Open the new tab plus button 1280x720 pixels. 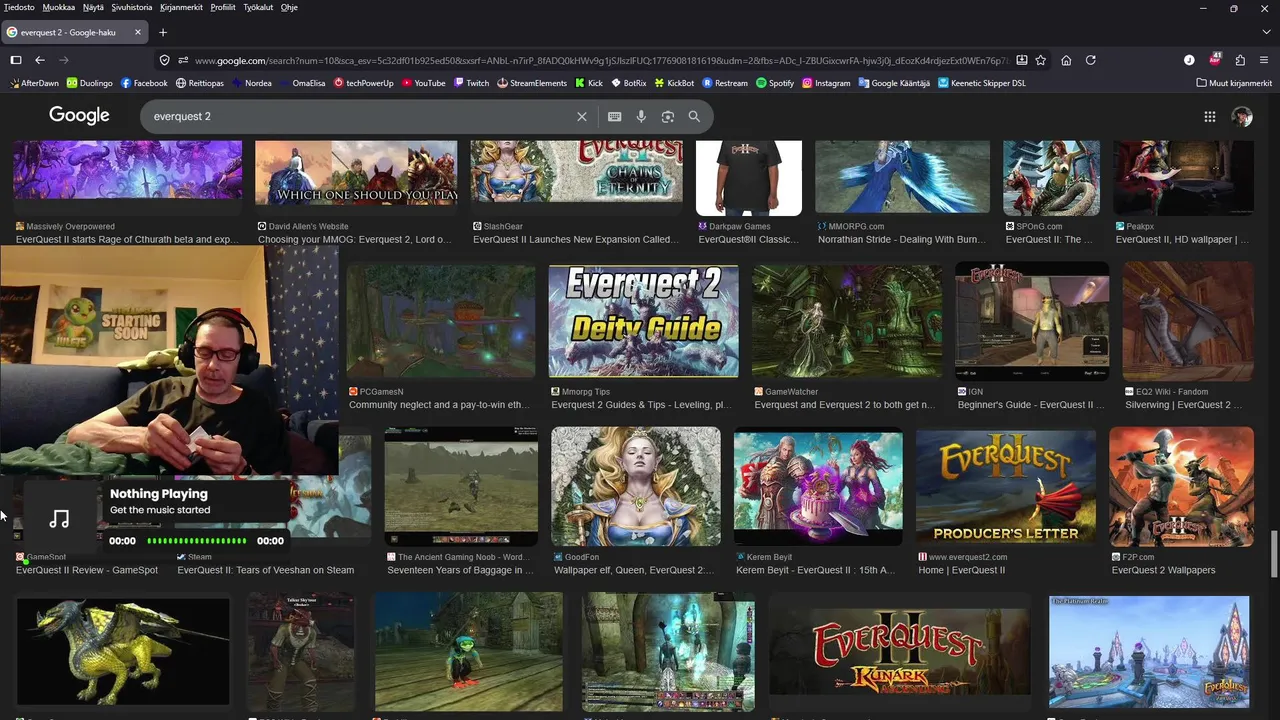point(163,32)
